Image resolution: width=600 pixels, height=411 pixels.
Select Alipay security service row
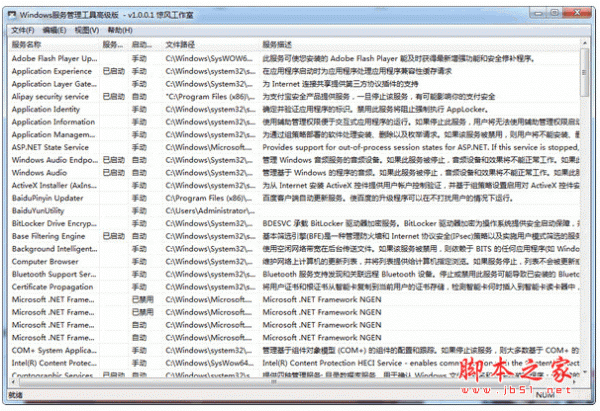coord(293,96)
